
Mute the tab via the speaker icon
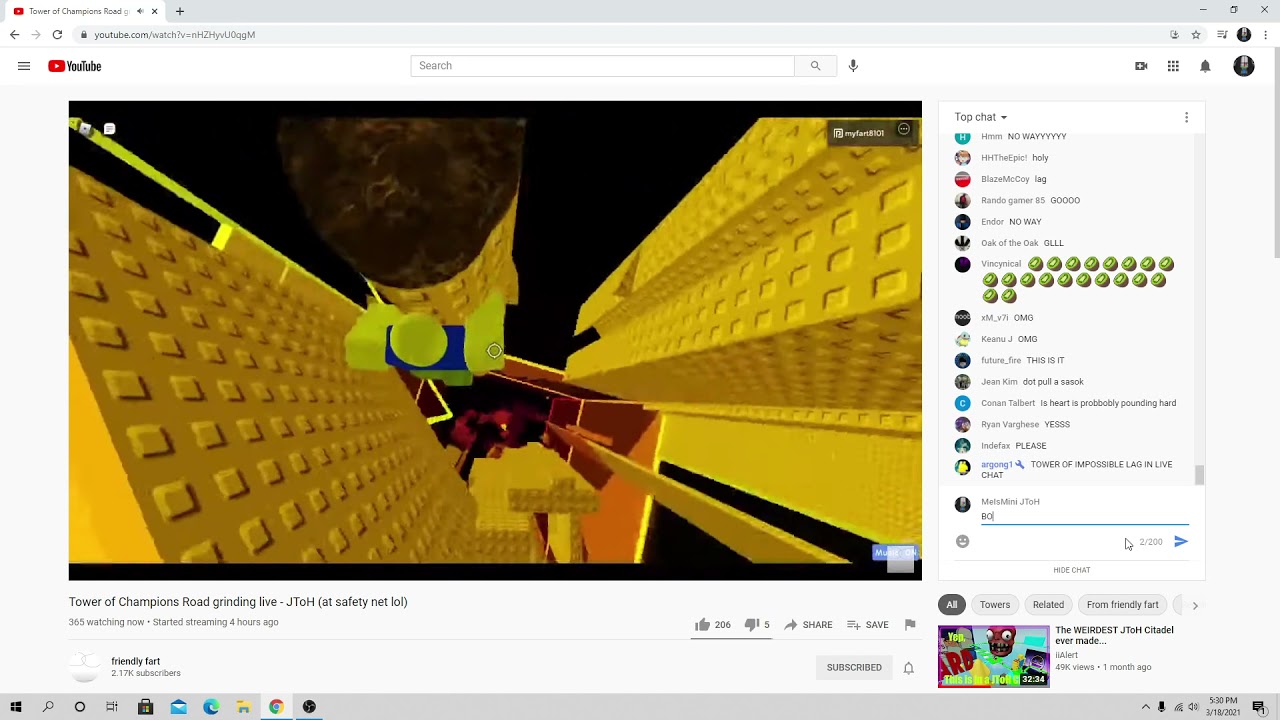pyautogui.click(x=140, y=11)
